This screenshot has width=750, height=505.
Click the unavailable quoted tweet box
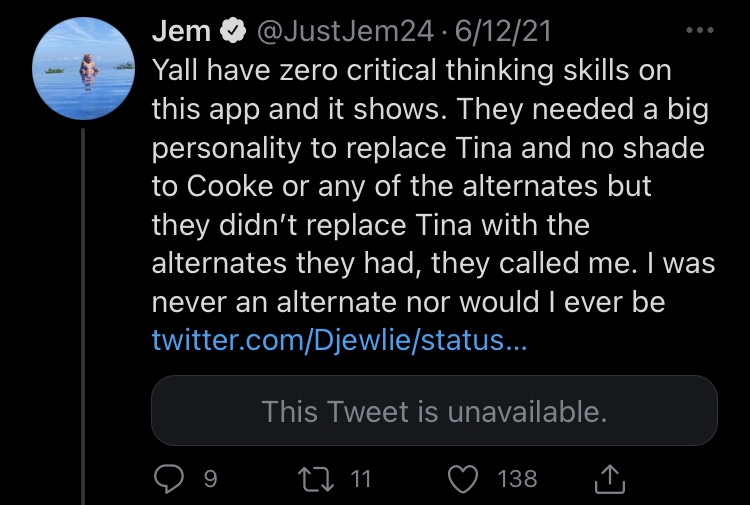tap(434, 410)
